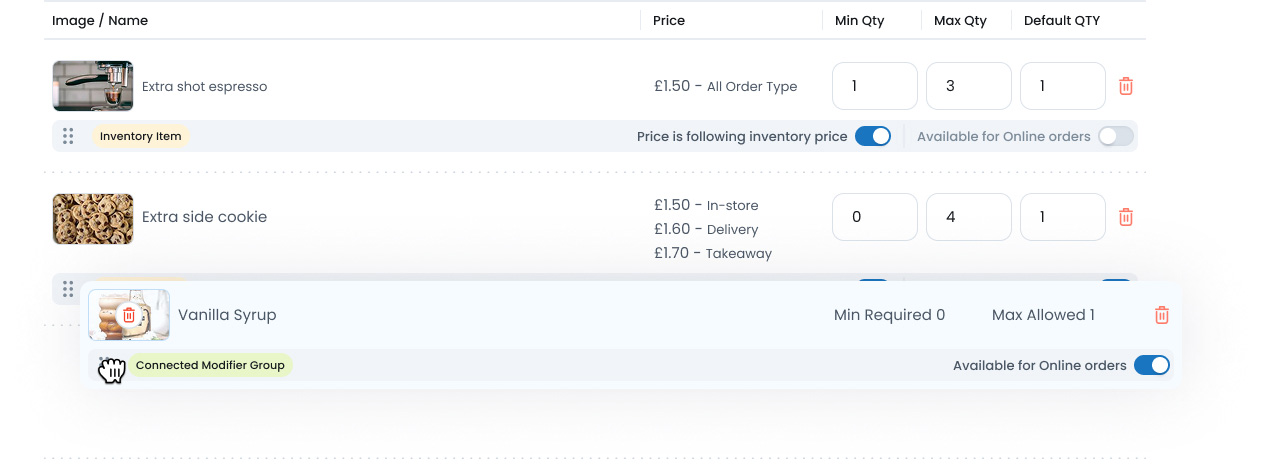The width and height of the screenshot is (1262, 469).
Task: Grab the Extra side cookie drag handle
Action: coord(68,289)
